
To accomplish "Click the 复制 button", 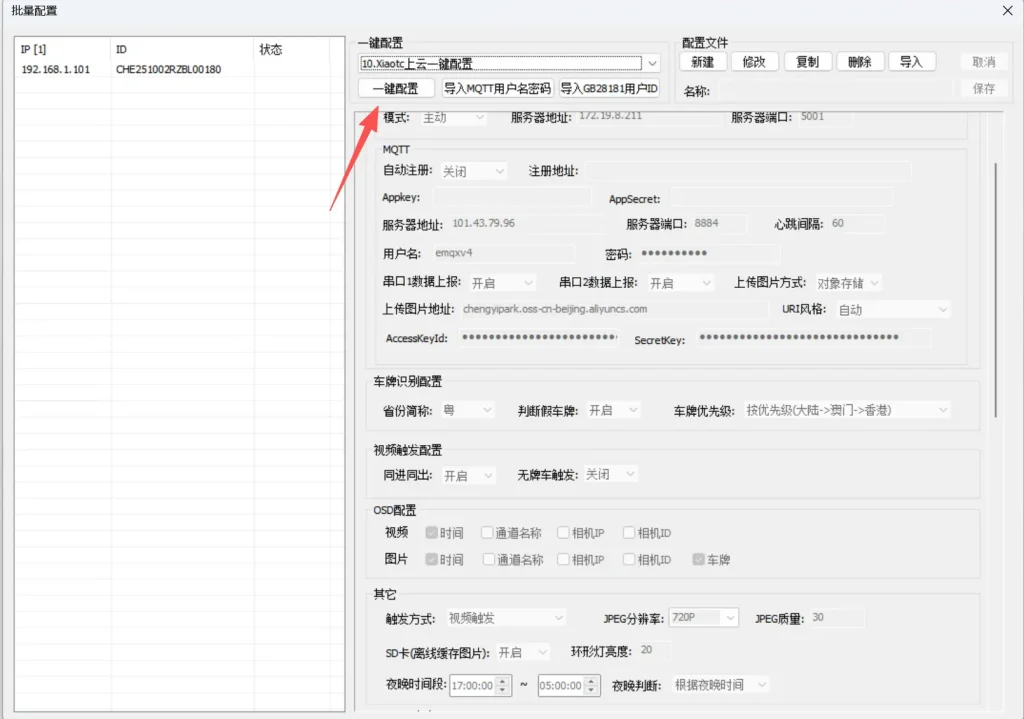I will coord(806,62).
